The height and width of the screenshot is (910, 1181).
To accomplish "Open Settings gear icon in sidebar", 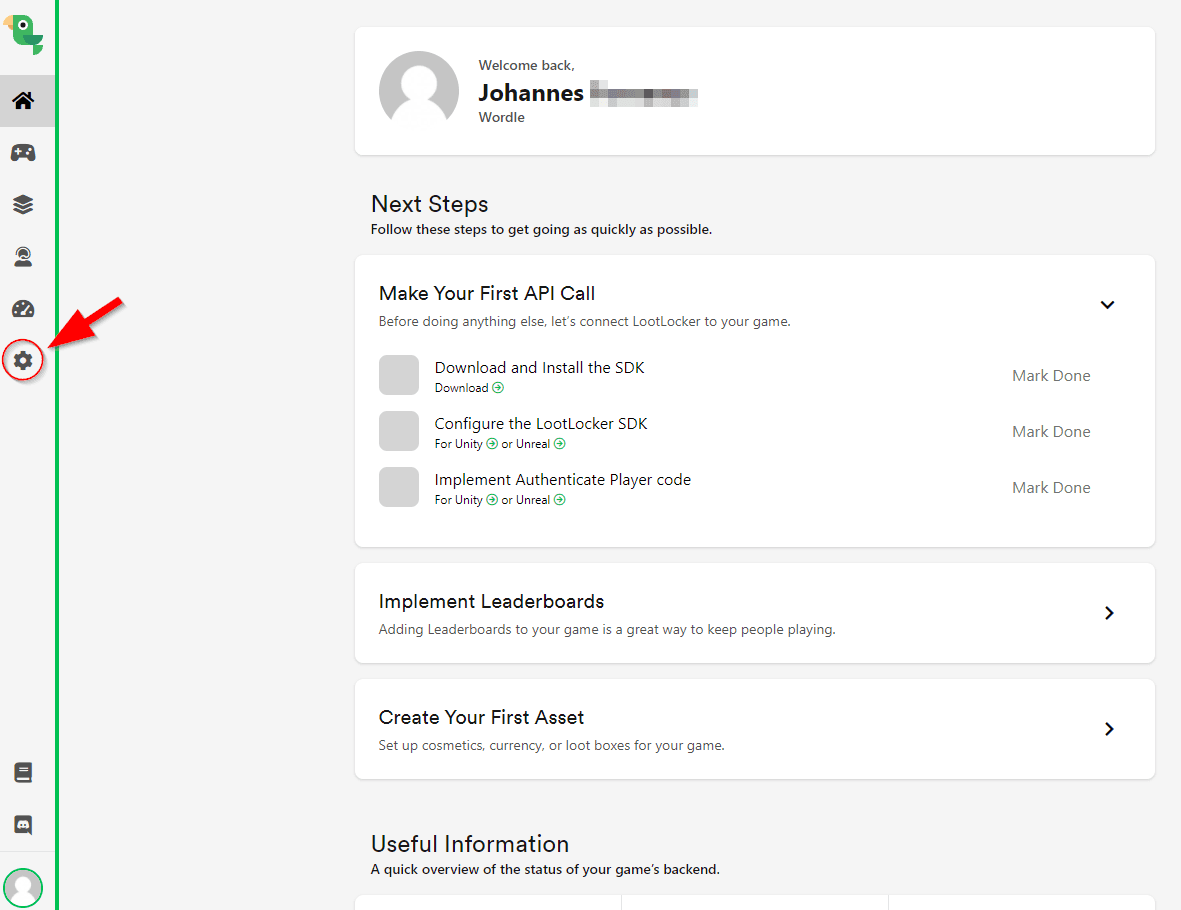I will tap(23, 360).
